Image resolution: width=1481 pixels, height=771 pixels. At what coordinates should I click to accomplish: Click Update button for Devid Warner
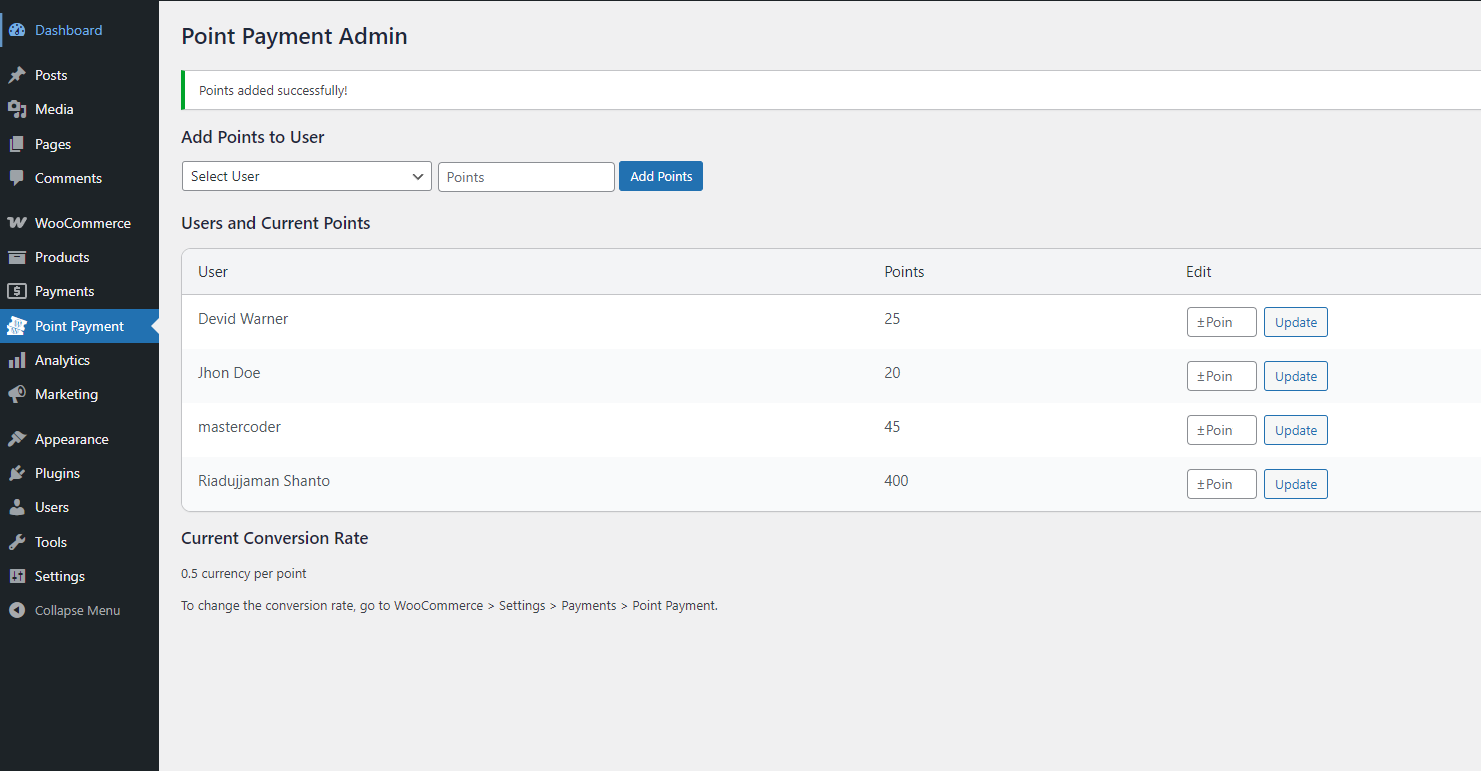tap(1296, 322)
